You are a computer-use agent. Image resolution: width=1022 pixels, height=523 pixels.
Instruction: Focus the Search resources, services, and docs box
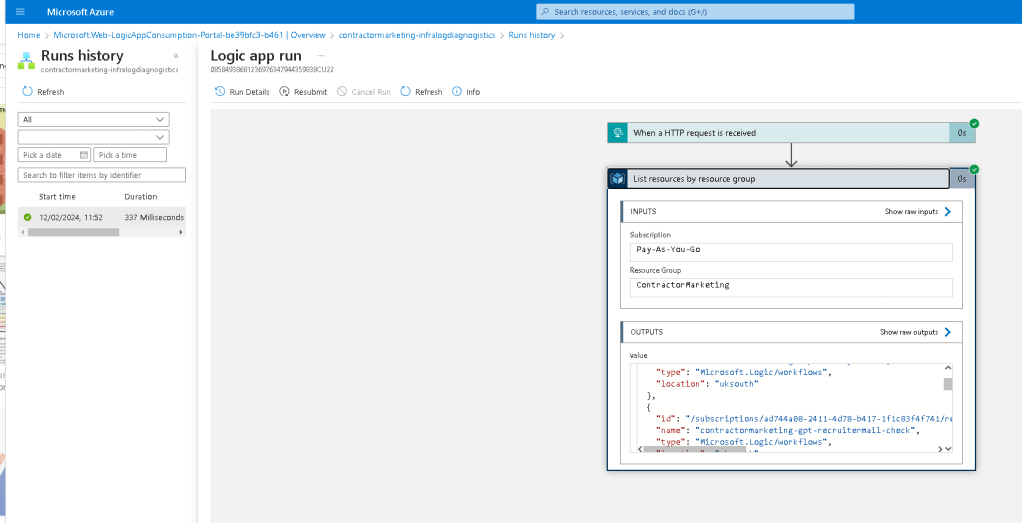pyautogui.click(x=695, y=12)
